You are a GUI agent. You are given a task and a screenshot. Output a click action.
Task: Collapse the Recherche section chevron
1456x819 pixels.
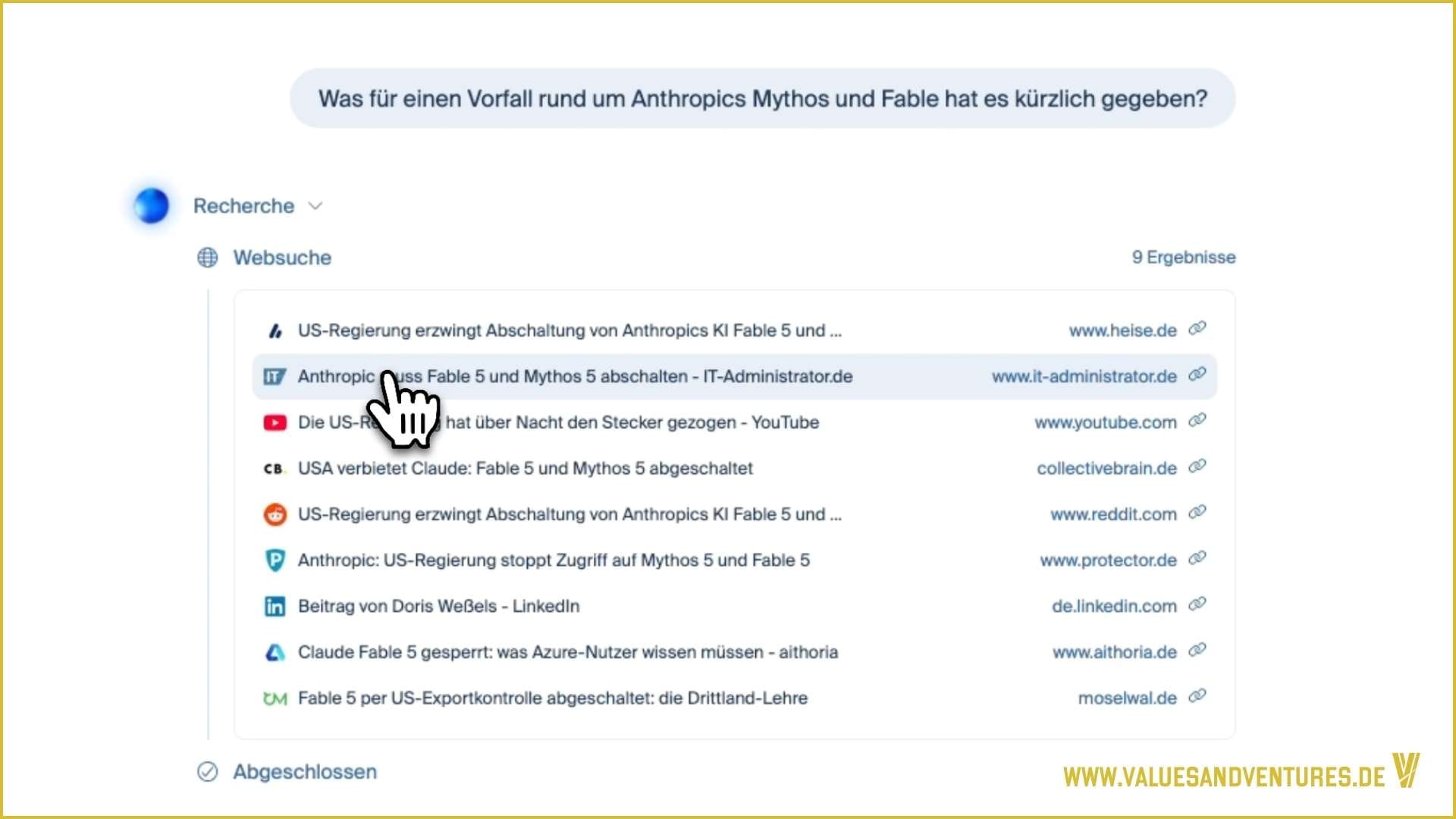(315, 206)
